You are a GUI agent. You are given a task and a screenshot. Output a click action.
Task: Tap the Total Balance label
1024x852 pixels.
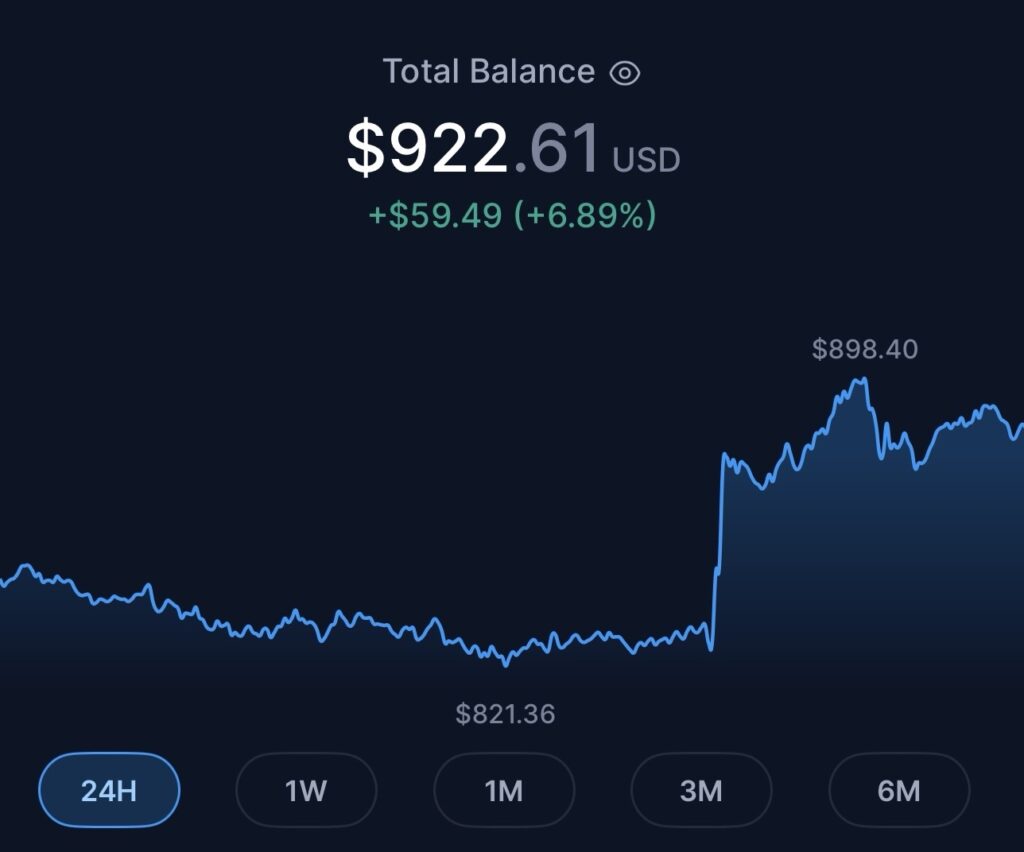click(x=489, y=72)
